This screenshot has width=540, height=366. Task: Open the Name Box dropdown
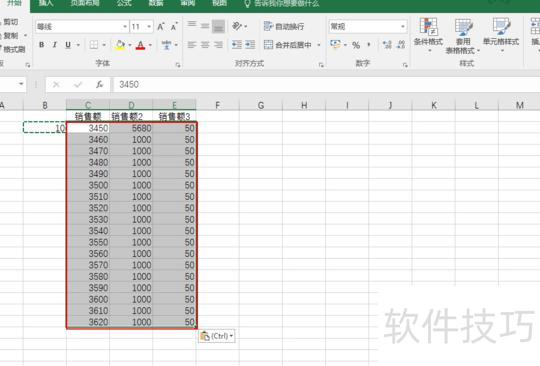(x=21, y=84)
